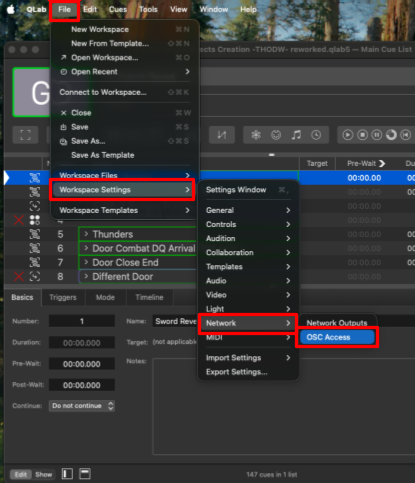This screenshot has width=415, height=483.
Task: Switch to the Triggers tab
Action: (x=63, y=297)
